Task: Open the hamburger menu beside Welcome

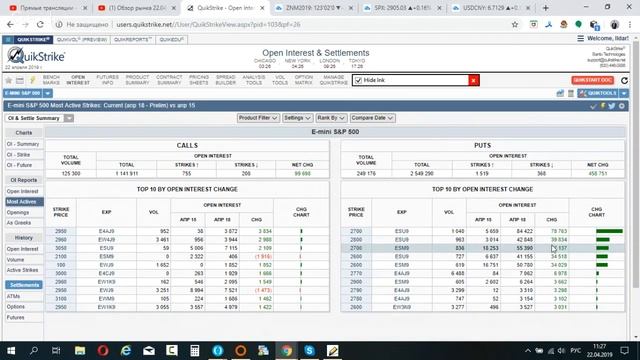Action: tap(580, 38)
